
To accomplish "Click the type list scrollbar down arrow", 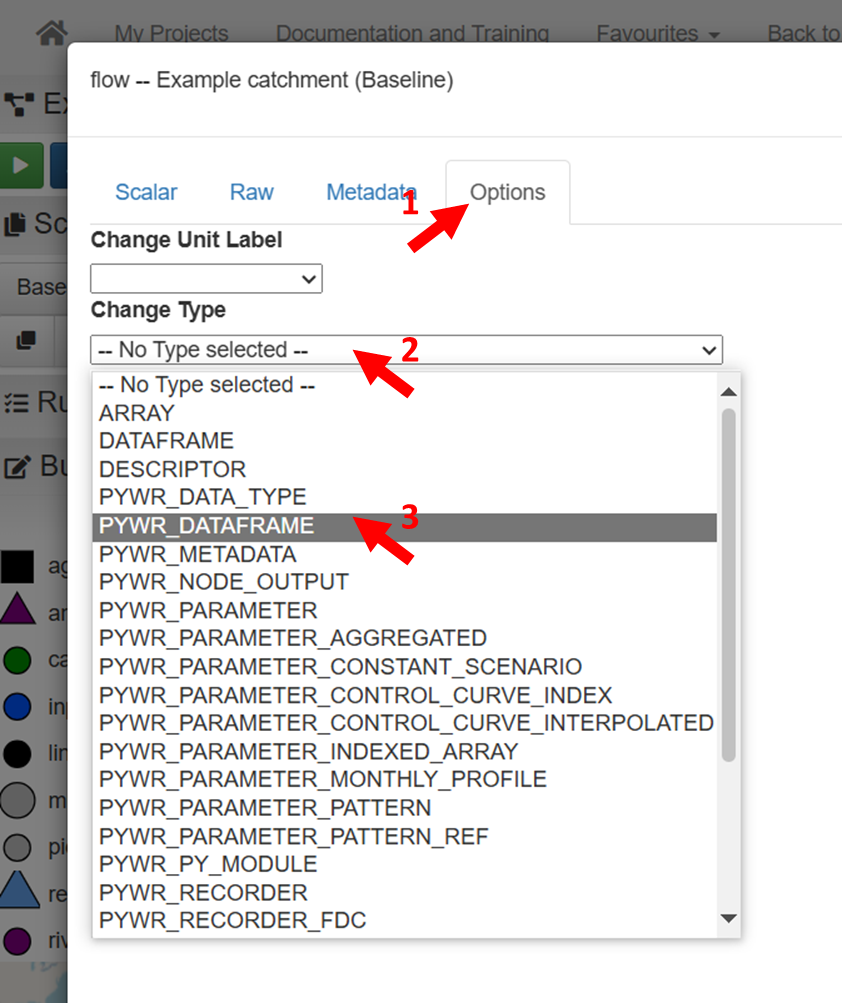I will 728,918.
